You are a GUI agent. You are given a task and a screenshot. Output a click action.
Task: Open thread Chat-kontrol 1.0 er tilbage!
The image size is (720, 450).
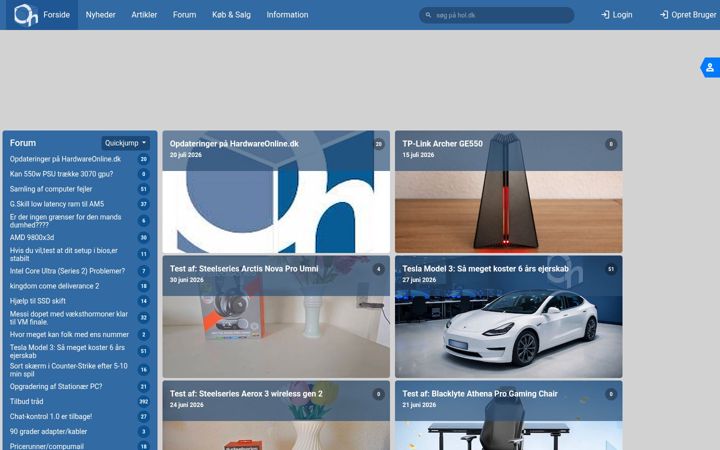point(51,416)
